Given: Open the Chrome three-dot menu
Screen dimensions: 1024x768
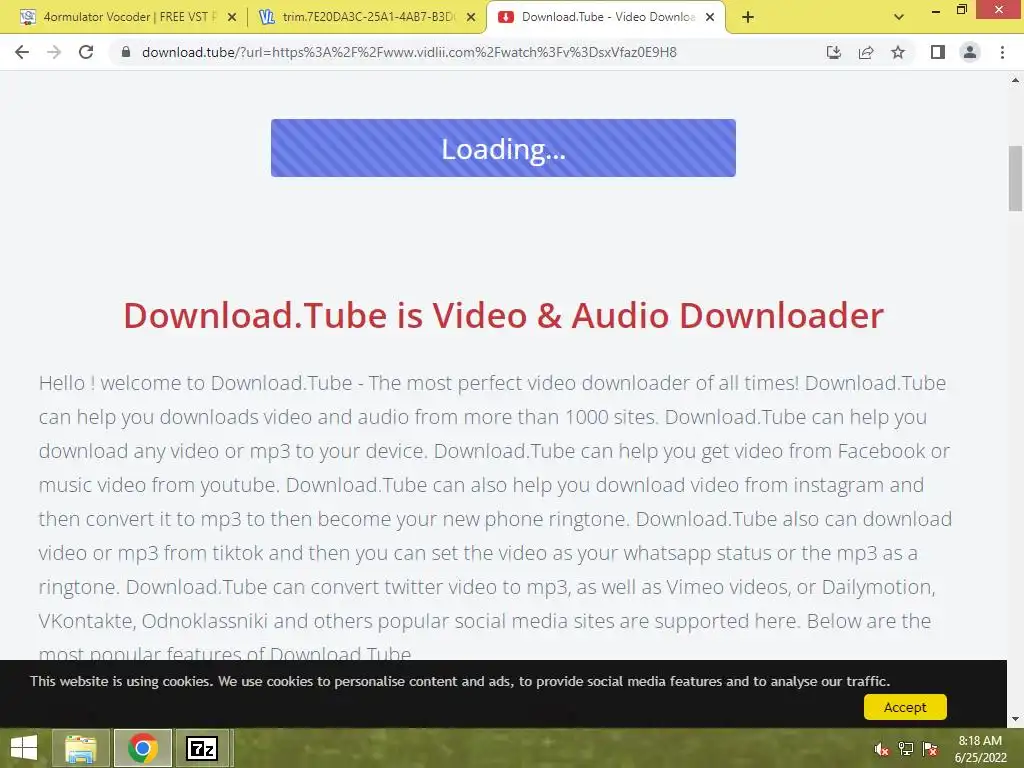Looking at the screenshot, I should tap(1002, 52).
